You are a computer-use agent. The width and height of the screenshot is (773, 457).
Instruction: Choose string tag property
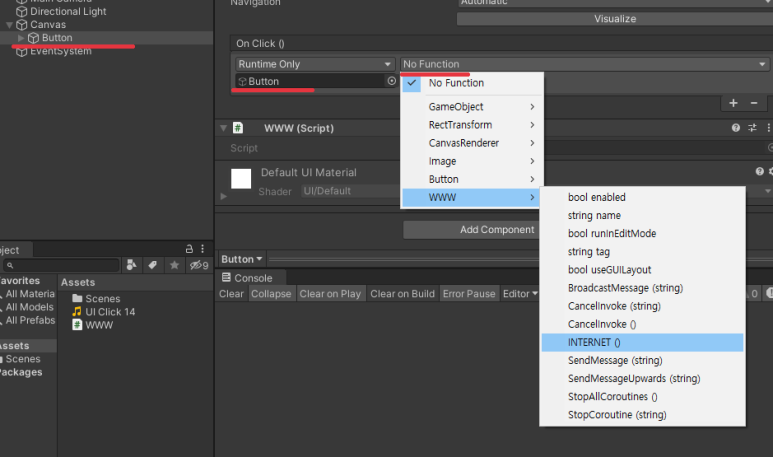(642, 252)
